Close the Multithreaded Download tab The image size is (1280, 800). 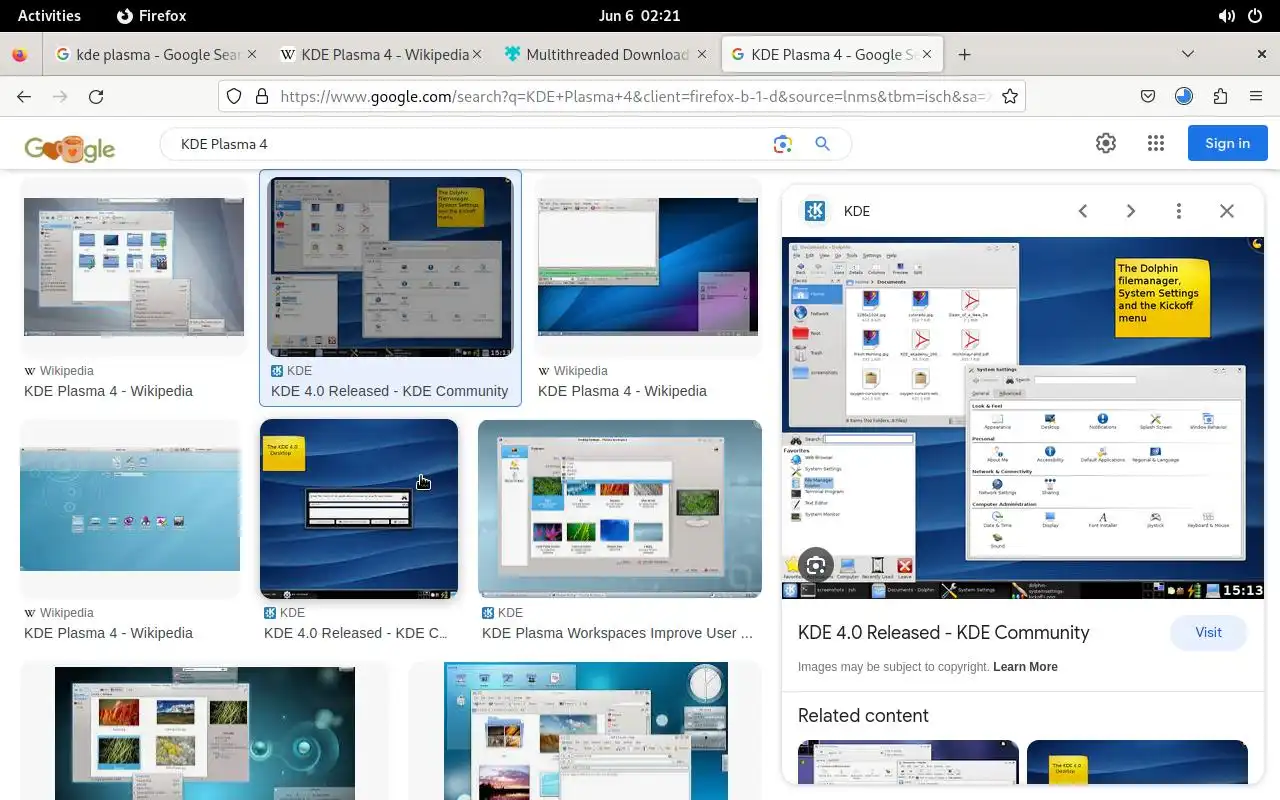tap(702, 55)
